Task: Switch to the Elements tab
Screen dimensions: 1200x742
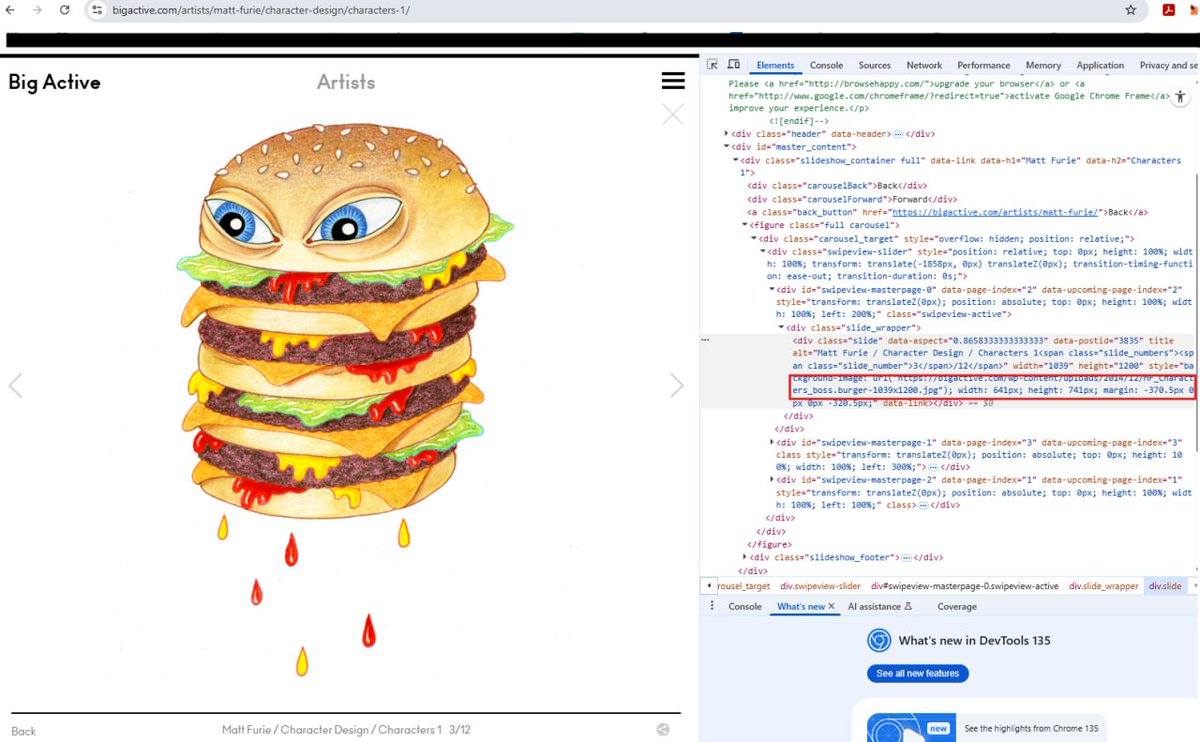Action: tap(775, 65)
